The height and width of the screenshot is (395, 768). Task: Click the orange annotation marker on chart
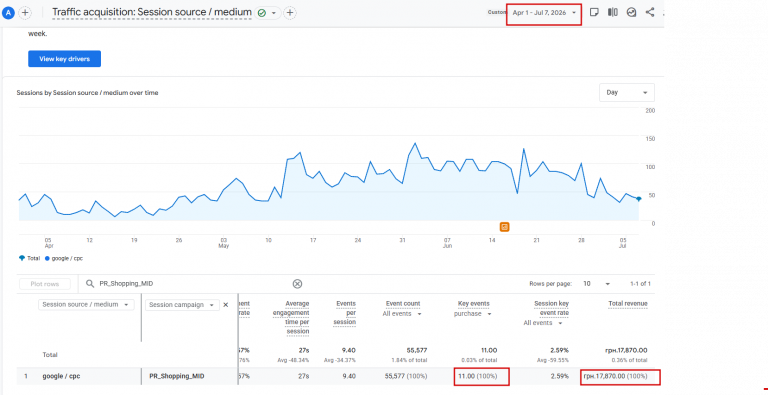[x=504, y=227]
